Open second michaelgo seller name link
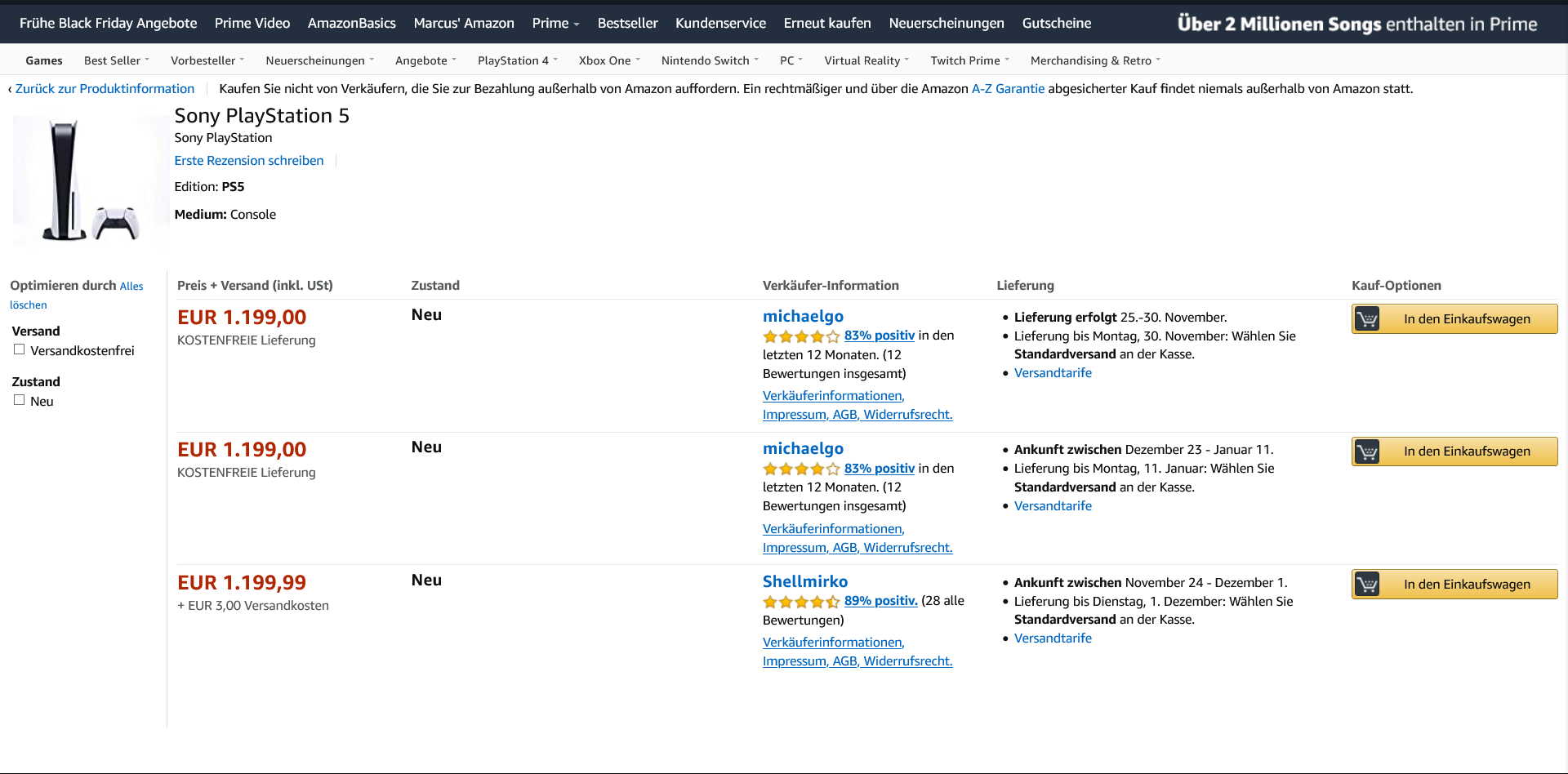The height and width of the screenshot is (774, 1568). pos(803,448)
